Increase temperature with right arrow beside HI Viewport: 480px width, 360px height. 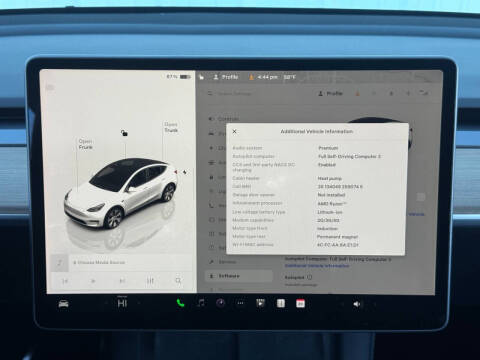point(139,303)
